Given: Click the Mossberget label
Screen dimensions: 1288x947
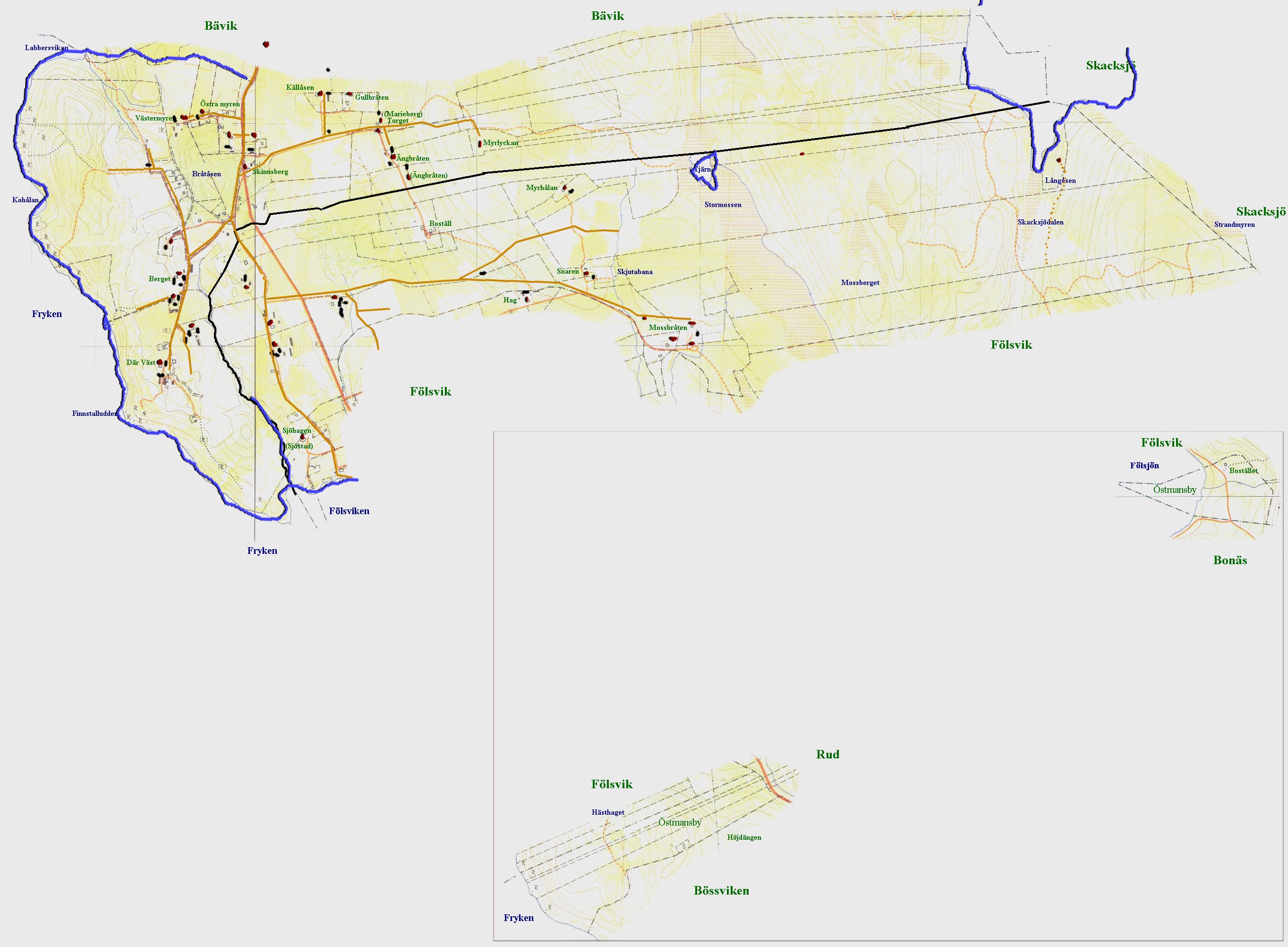Looking at the screenshot, I should click(860, 283).
